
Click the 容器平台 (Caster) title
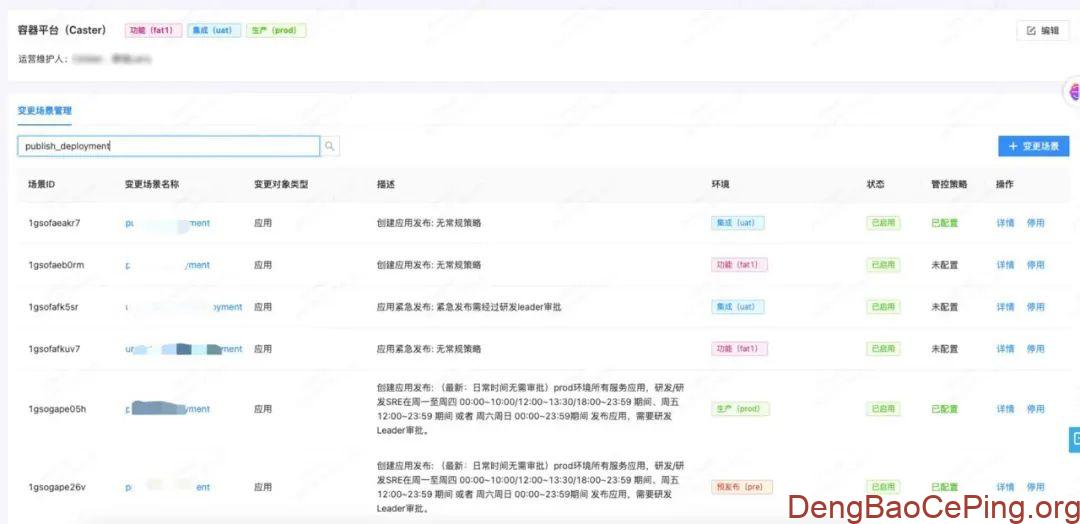coord(62,31)
